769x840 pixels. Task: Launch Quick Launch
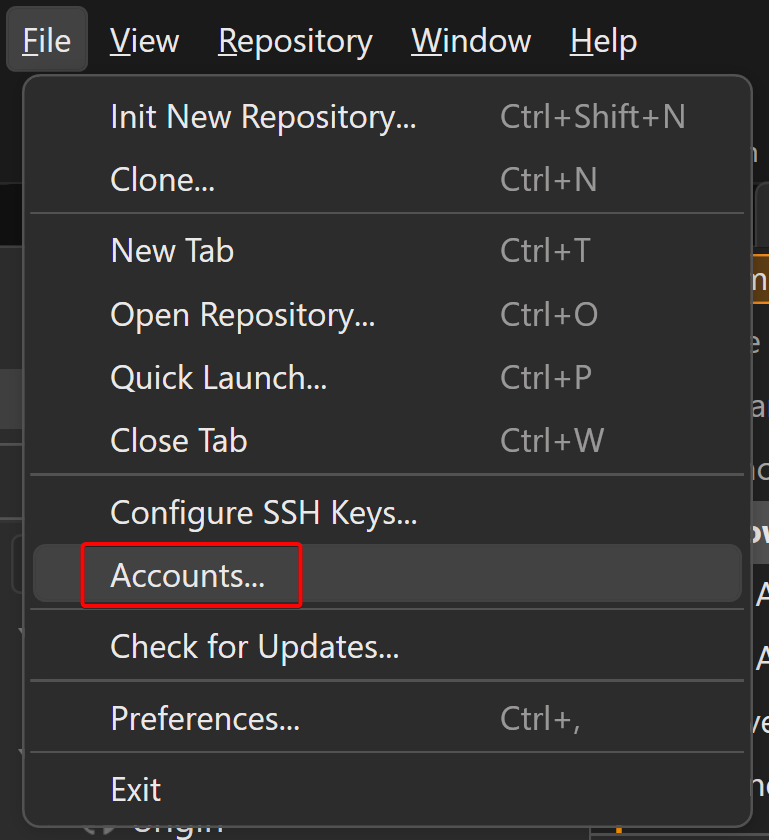[218, 378]
